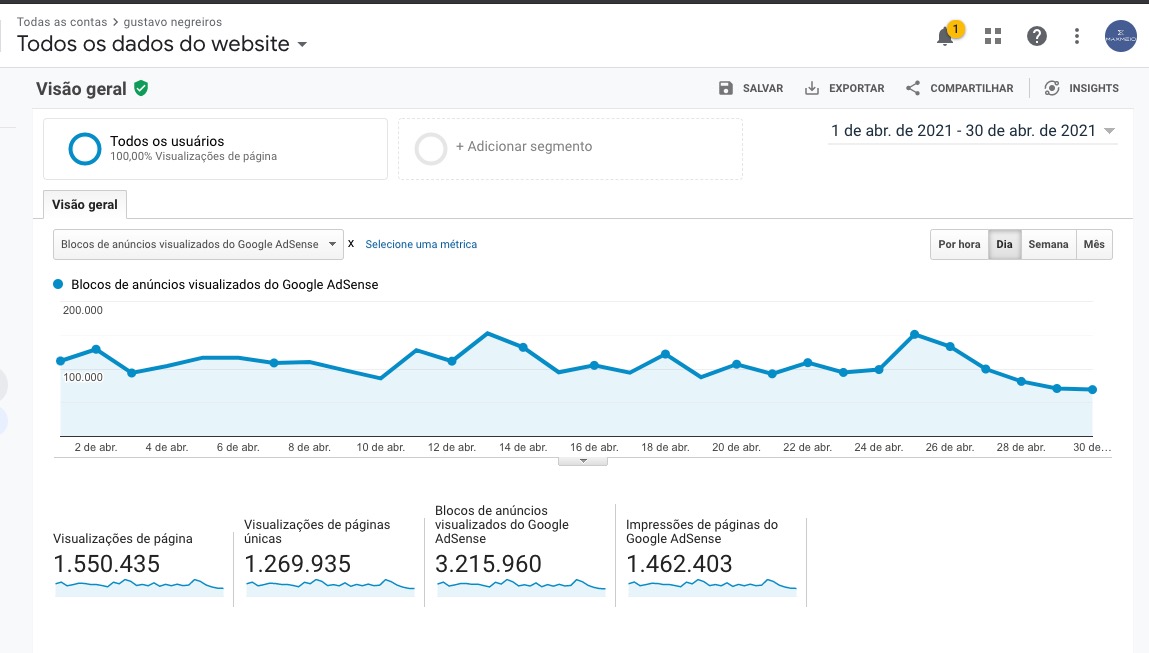This screenshot has height=653, width=1149.
Task: Open the date range picker
Action: 972,130
